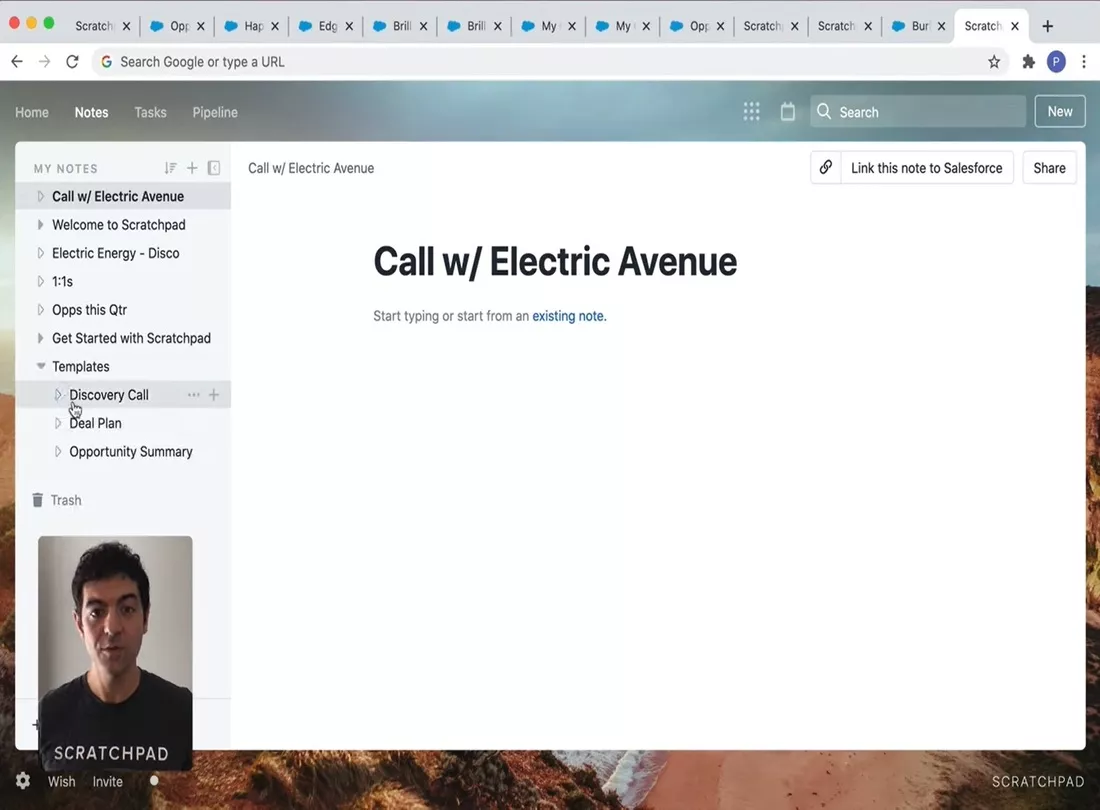Open the apps grid icon

(751, 112)
